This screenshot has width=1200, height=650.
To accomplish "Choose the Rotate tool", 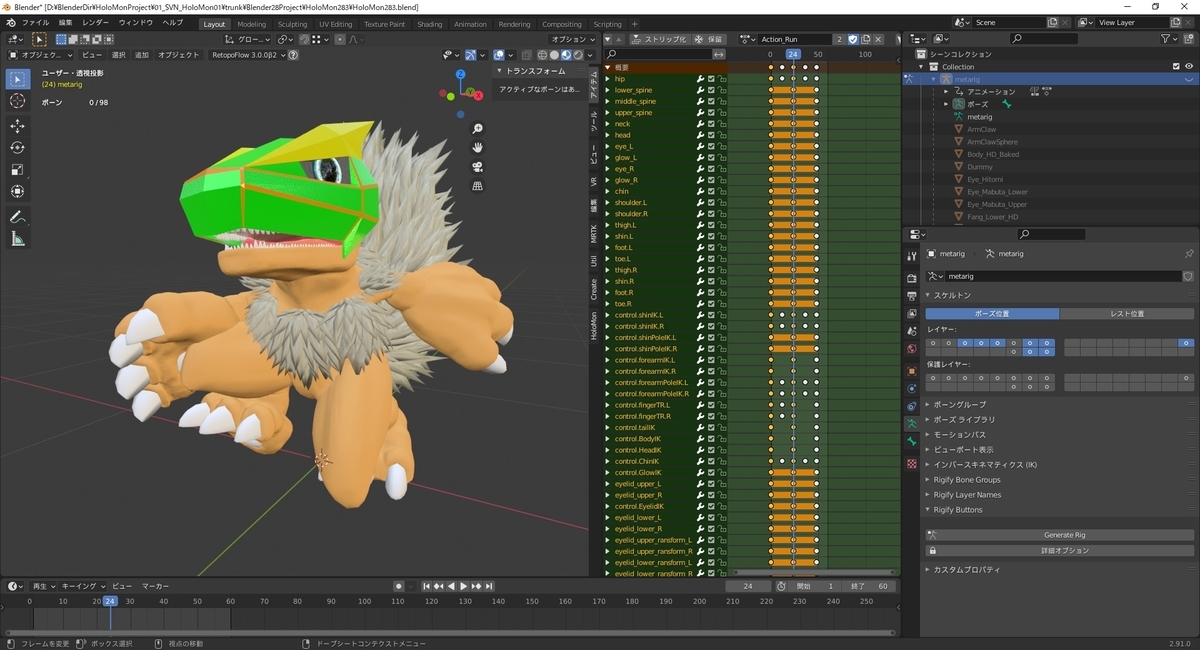I will coord(18,148).
